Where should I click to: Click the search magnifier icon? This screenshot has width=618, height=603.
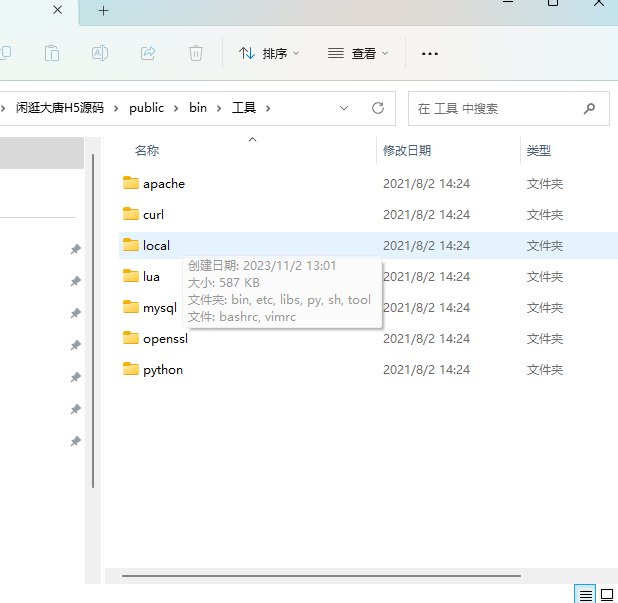tap(589, 108)
